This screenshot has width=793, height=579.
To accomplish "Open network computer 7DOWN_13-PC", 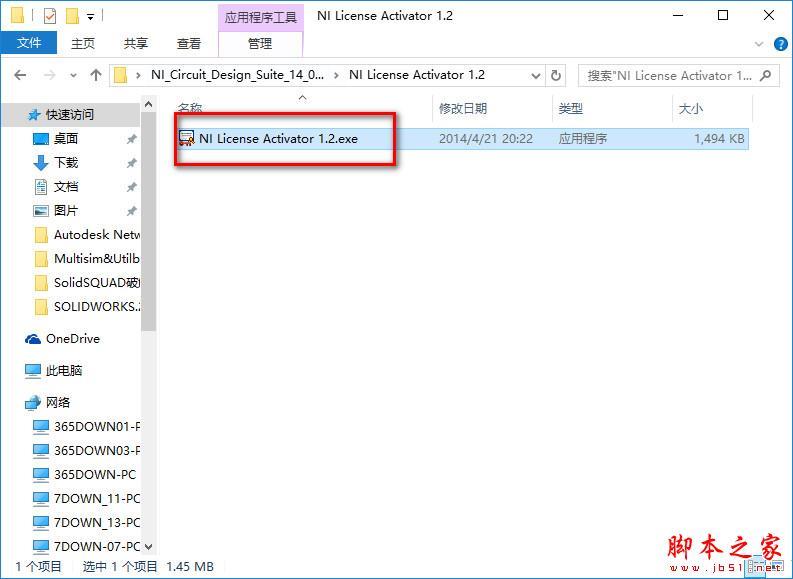I will point(86,522).
